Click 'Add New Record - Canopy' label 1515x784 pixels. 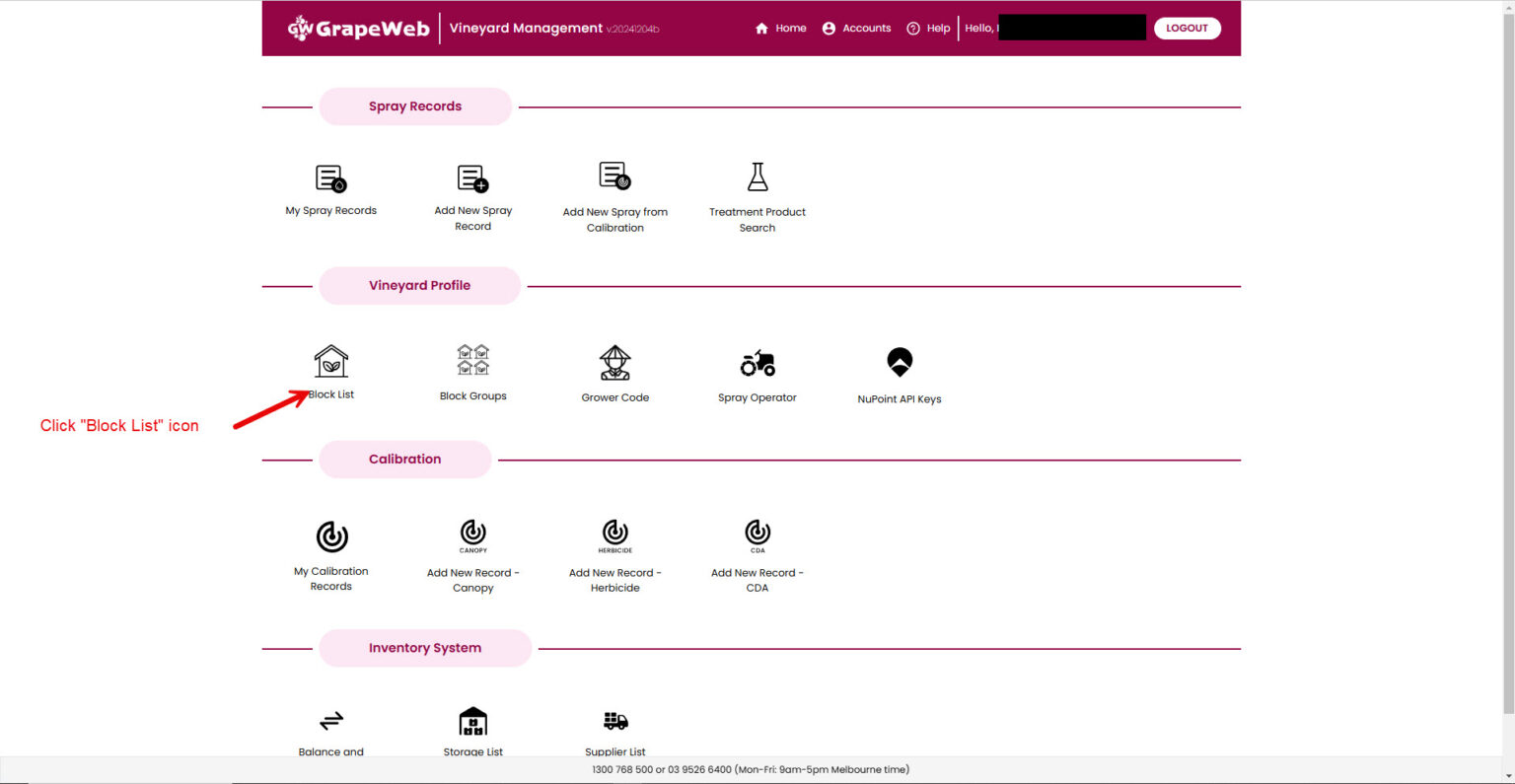pyautogui.click(x=472, y=581)
